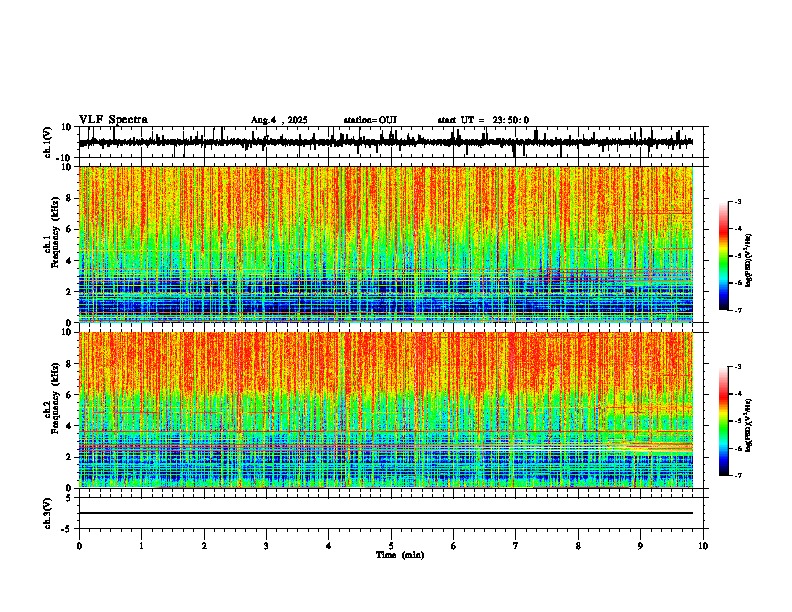Screen dimensions: 792x612
Task: Click the upper colorbar's log(PSD) label
Action: pyautogui.click(x=748, y=261)
